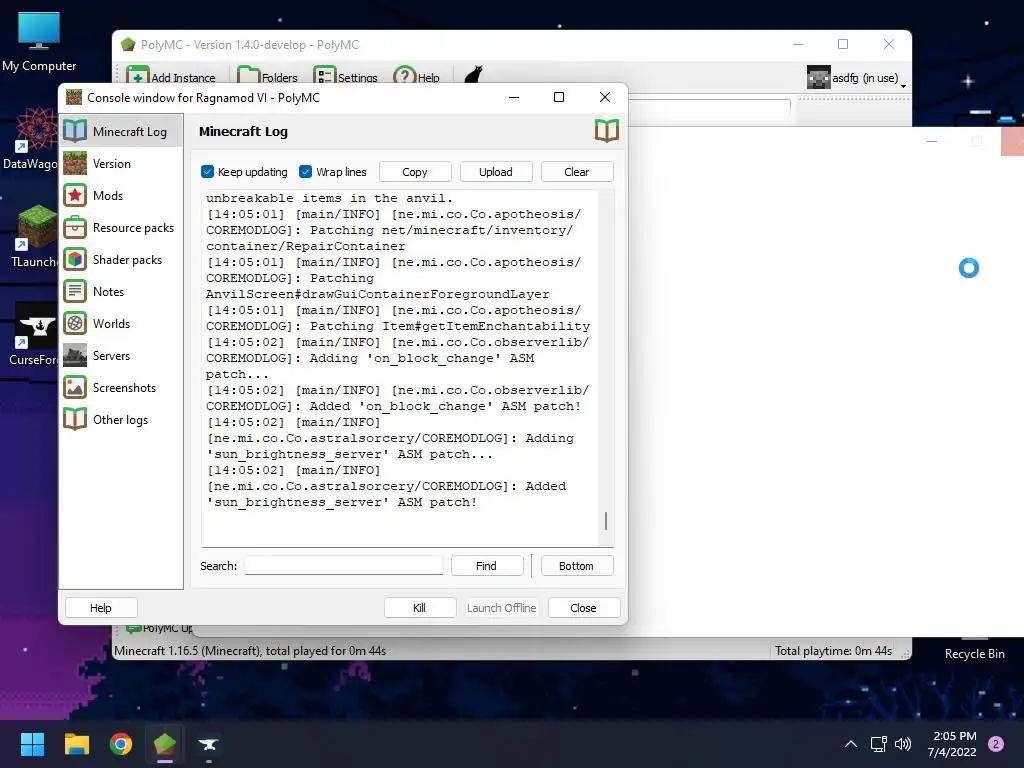Click Add Instance in PolyMC toolbar
Viewport: 1024px width, 768px height.
[171, 77]
